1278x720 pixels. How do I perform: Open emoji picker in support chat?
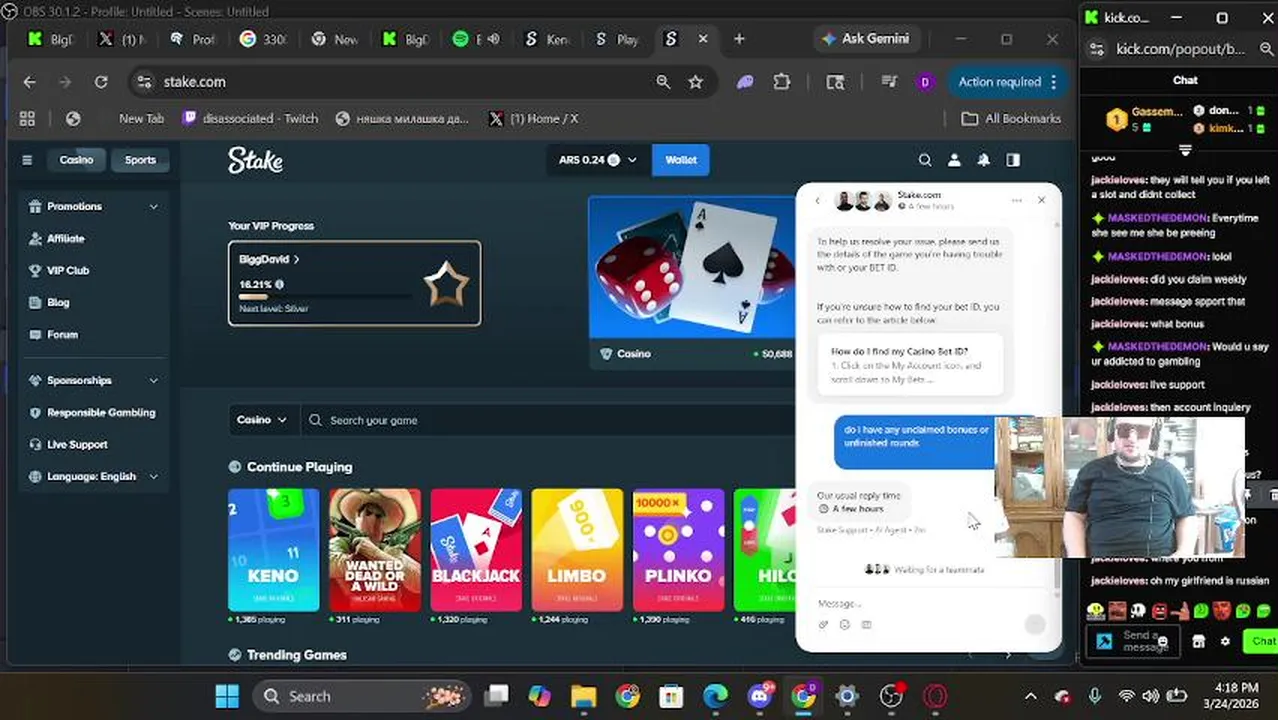pos(845,625)
